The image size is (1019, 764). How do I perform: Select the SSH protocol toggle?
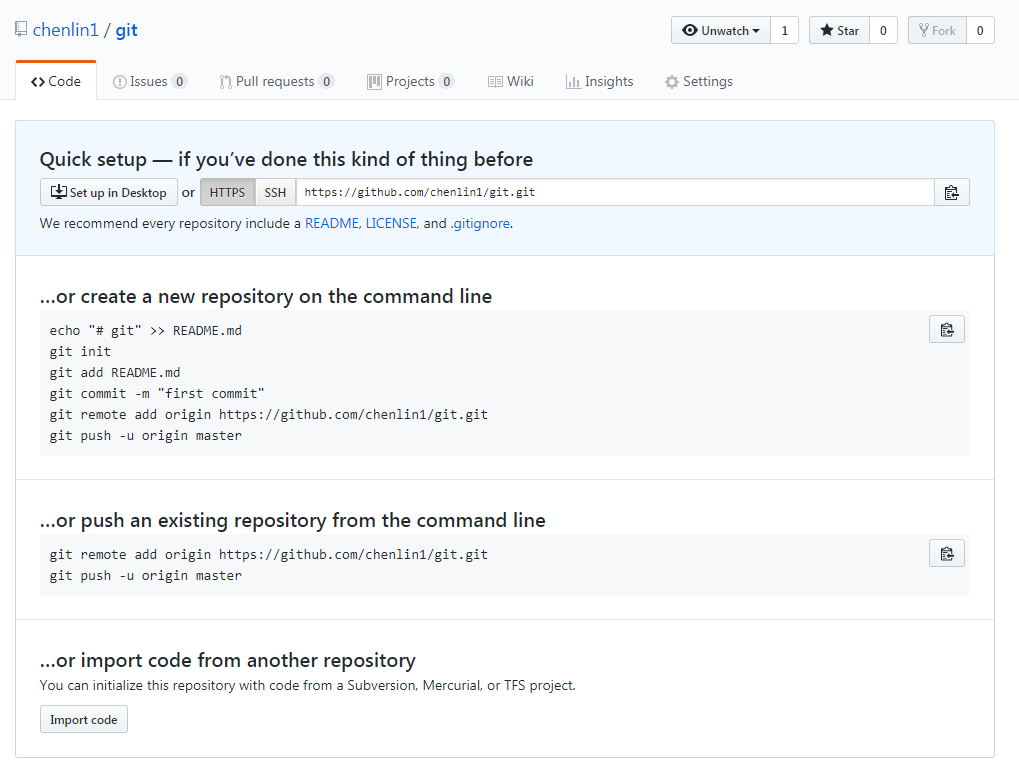coord(276,192)
